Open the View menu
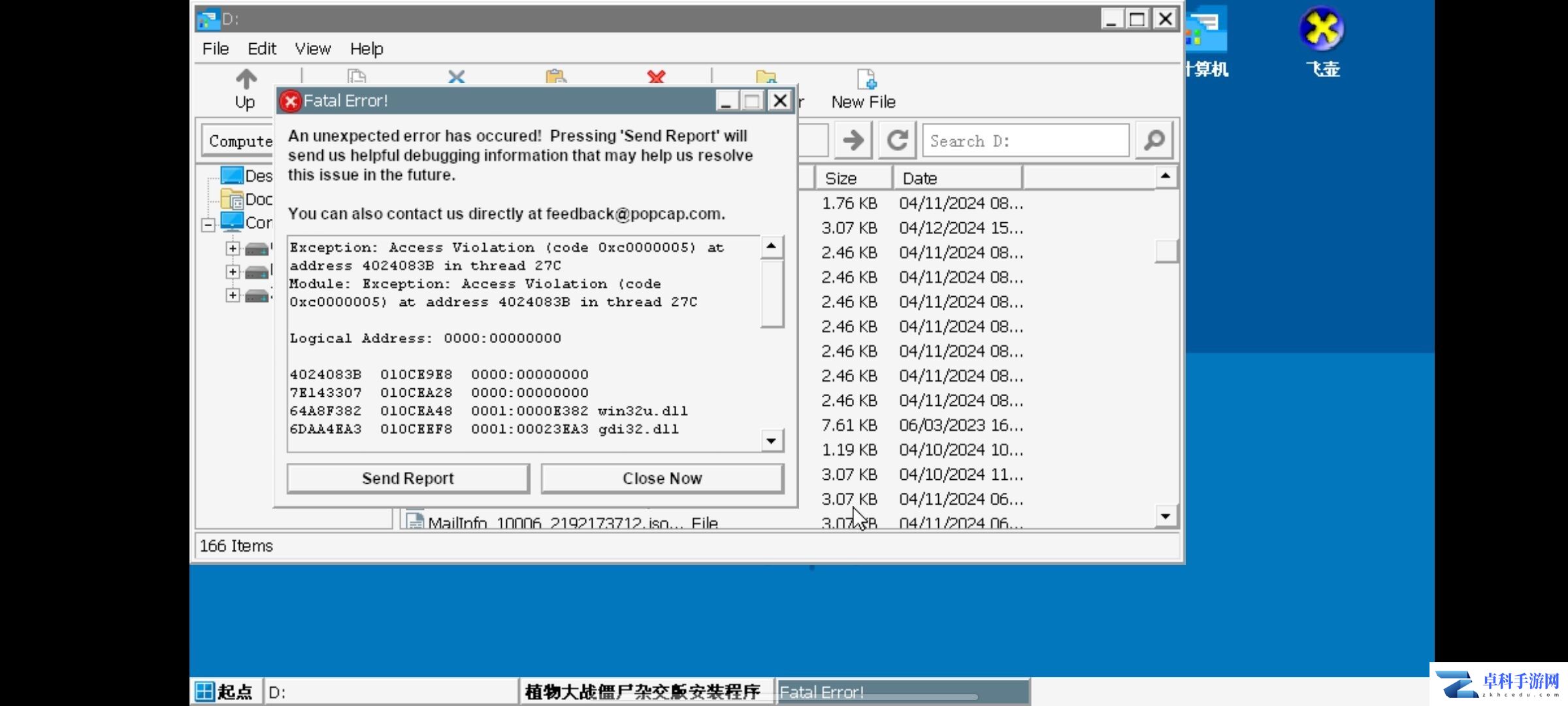The width and height of the screenshot is (1568, 706). point(313,49)
